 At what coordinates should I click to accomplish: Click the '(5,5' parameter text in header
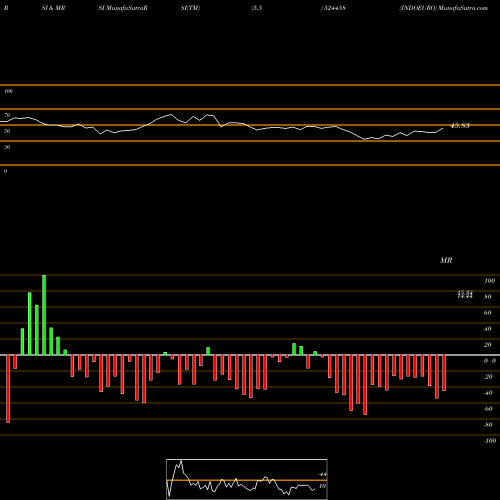(x=257, y=8)
